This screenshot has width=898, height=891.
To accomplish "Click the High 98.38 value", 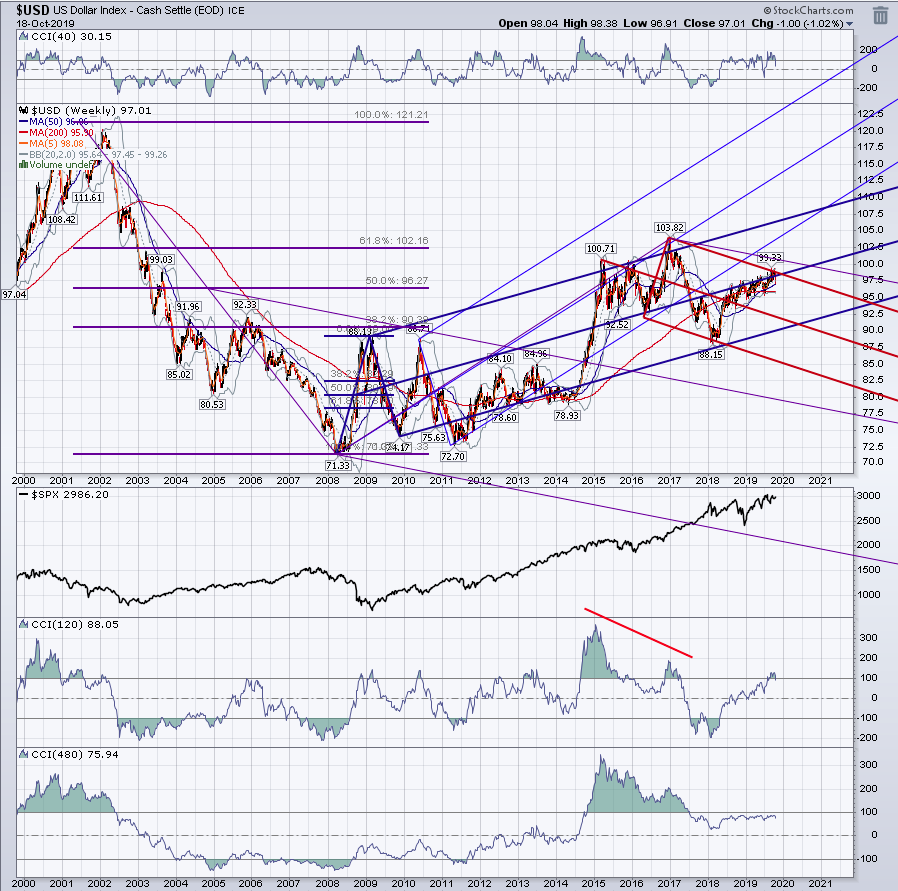I will tap(590, 23).
